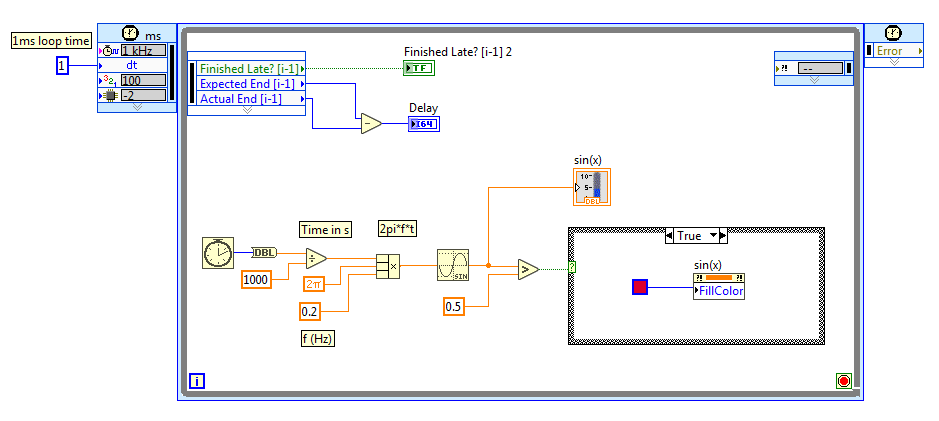The width and height of the screenshot is (939, 421).
Task: Click the numeric constant 1000
Action: click(x=256, y=280)
